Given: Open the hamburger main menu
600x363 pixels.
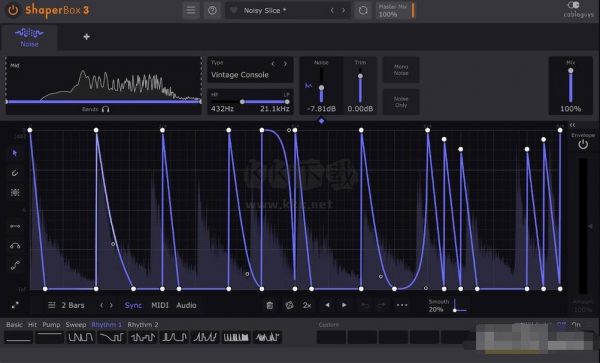Looking at the screenshot, I should coord(191,10).
